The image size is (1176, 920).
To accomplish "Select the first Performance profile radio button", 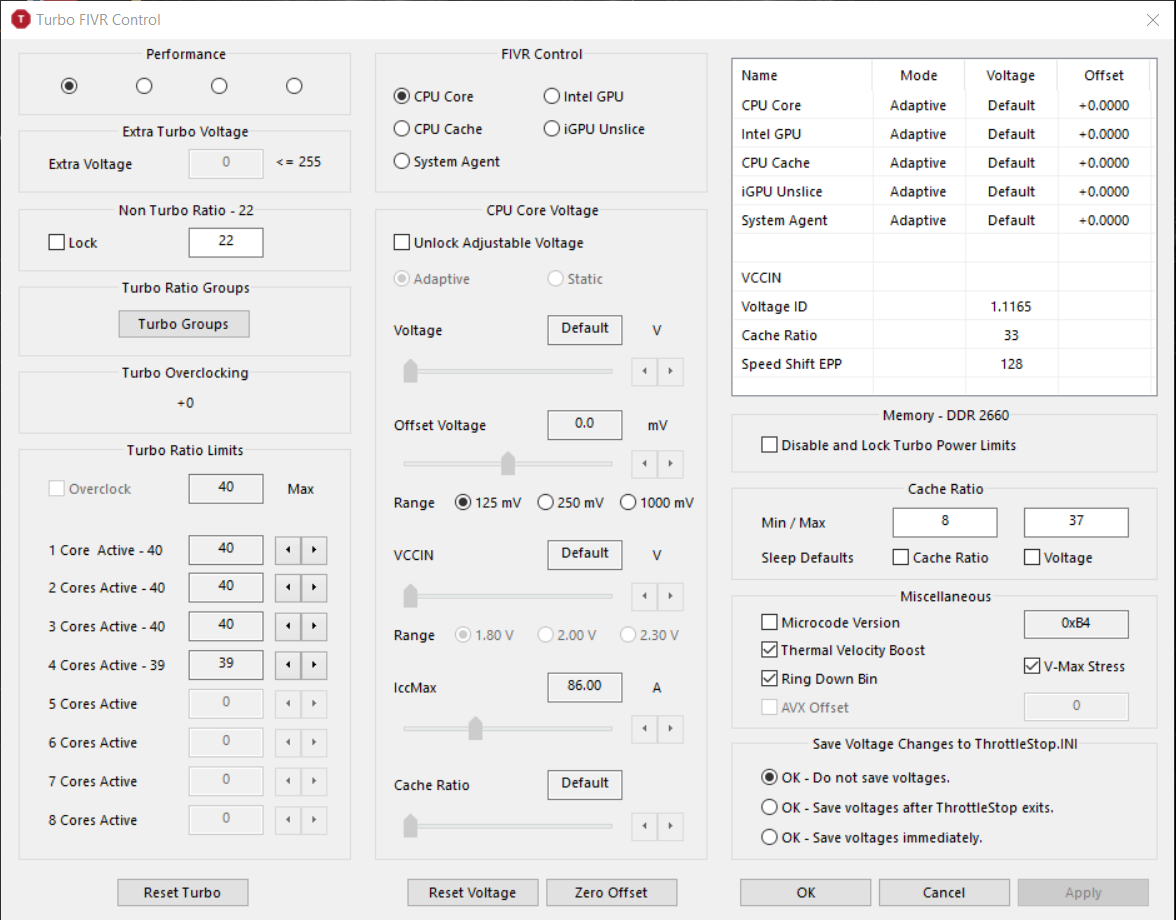I will click(69, 86).
